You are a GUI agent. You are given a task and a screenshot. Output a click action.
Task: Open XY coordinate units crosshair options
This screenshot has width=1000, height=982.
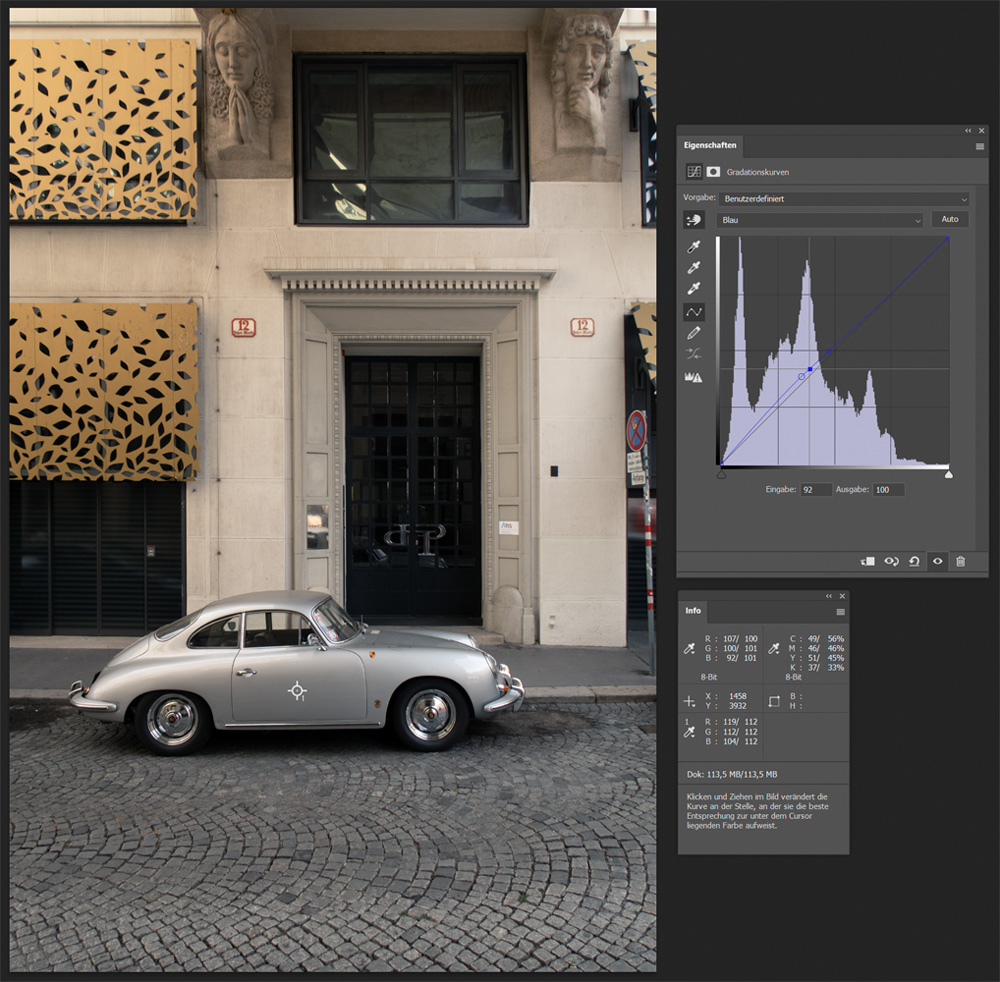point(689,701)
